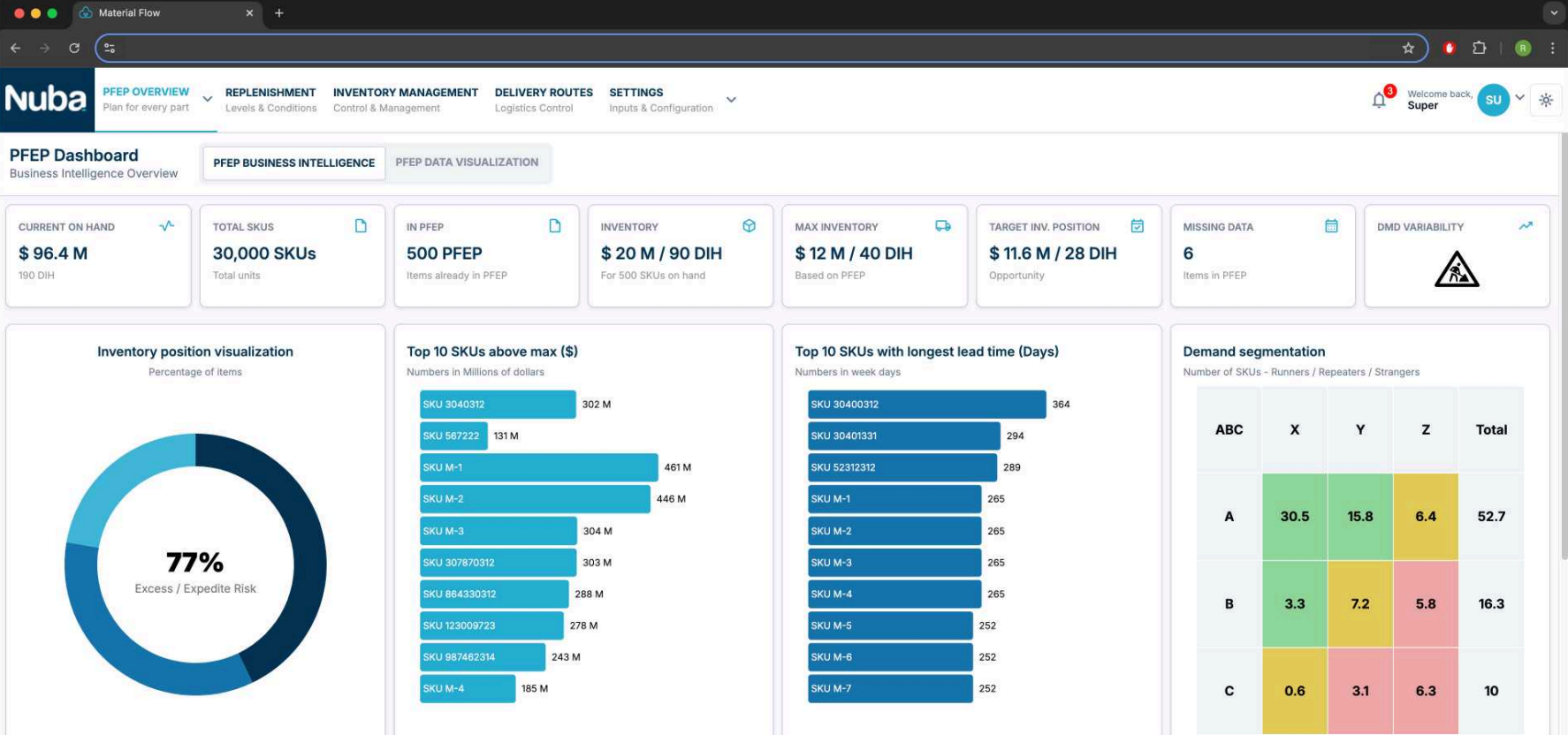Viewport: 1568px width, 735px height.
Task: Open the Replenishment menu
Action: point(270,99)
